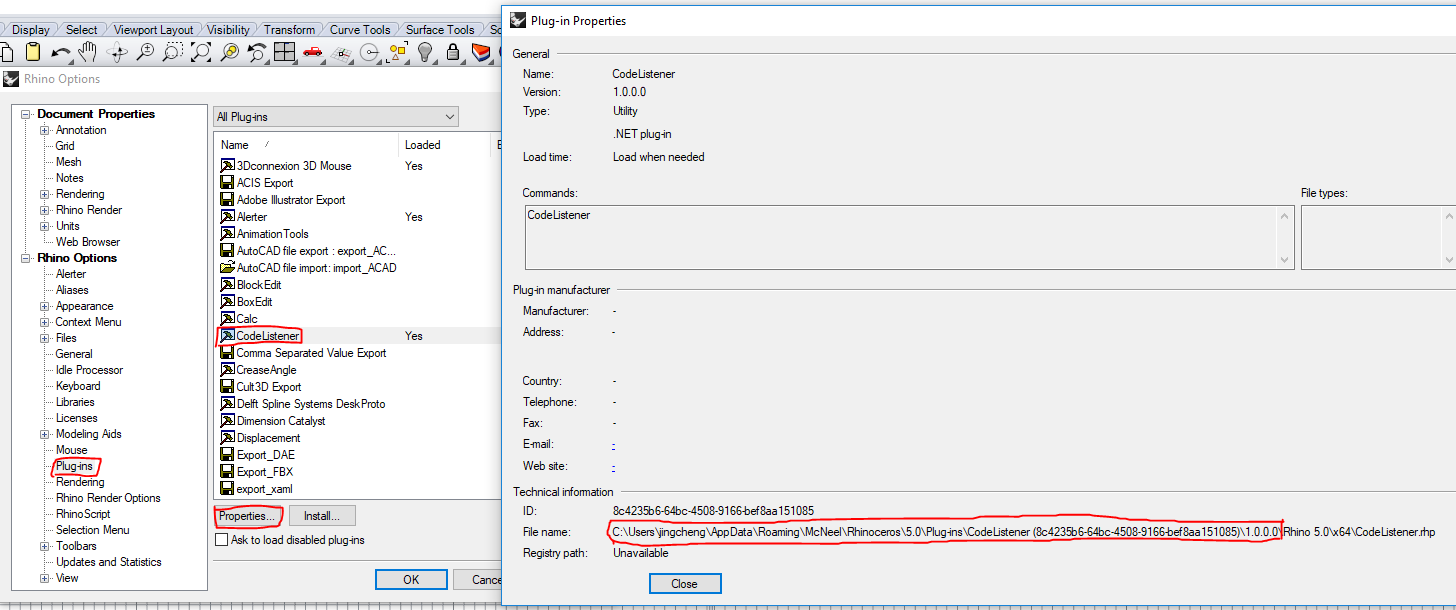
Task: Click the Web site link dash
Action: (613, 467)
